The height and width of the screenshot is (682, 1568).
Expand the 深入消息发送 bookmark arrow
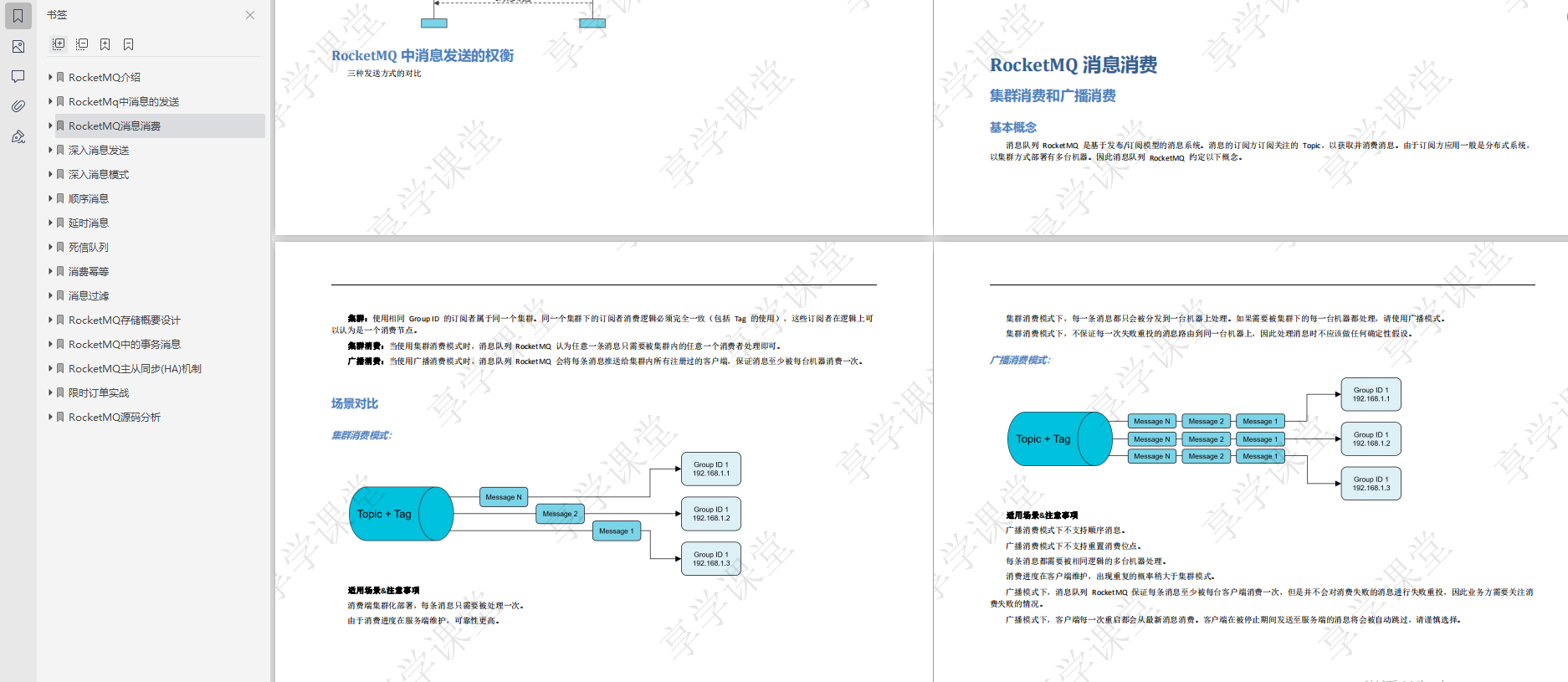tap(50, 150)
